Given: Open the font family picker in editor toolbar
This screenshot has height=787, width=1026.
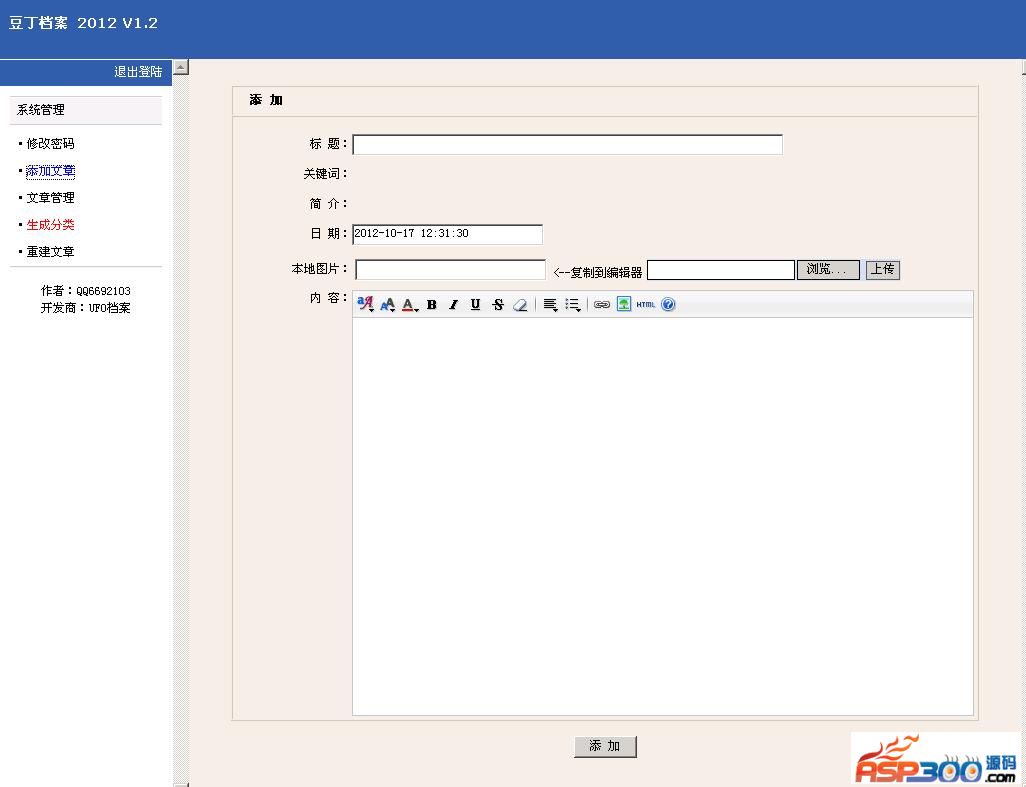Looking at the screenshot, I should [365, 304].
